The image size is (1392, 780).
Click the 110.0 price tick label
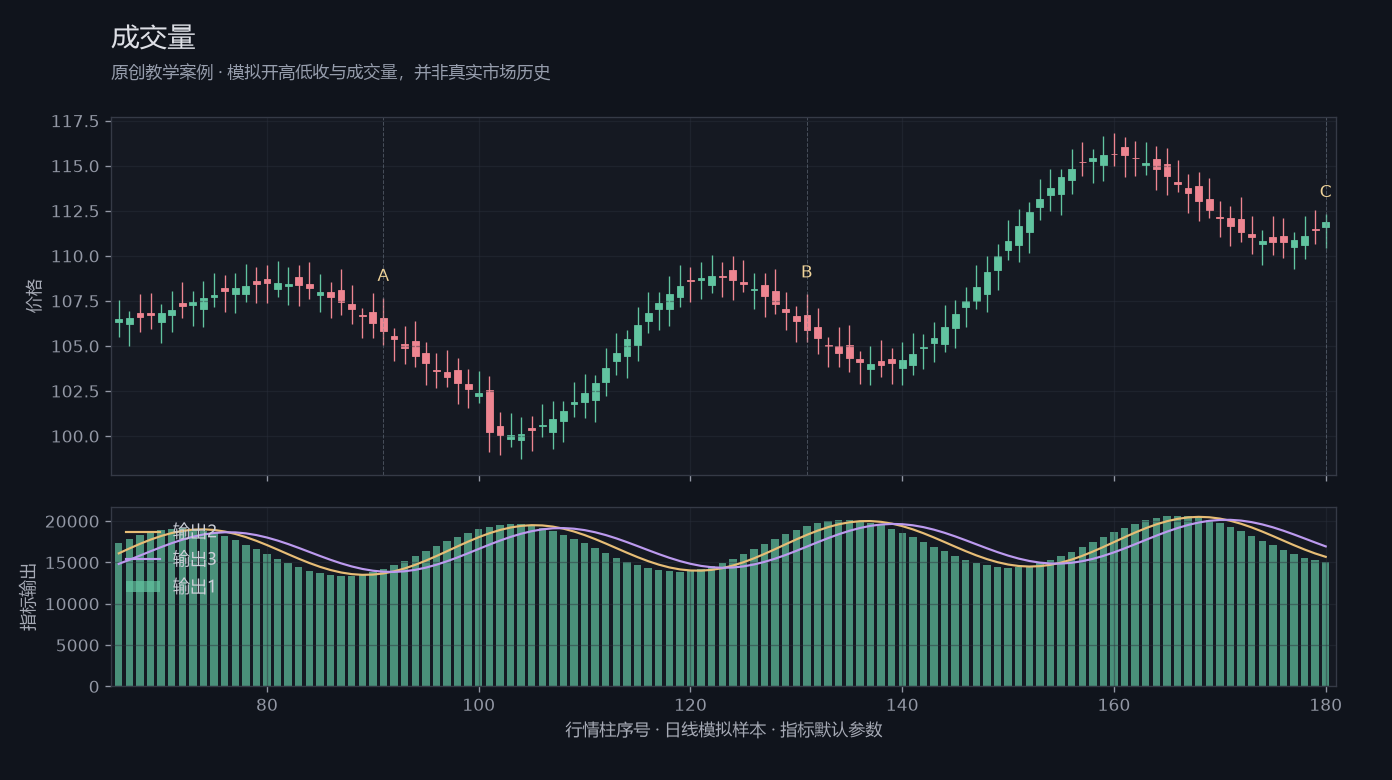pyautogui.click(x=75, y=256)
